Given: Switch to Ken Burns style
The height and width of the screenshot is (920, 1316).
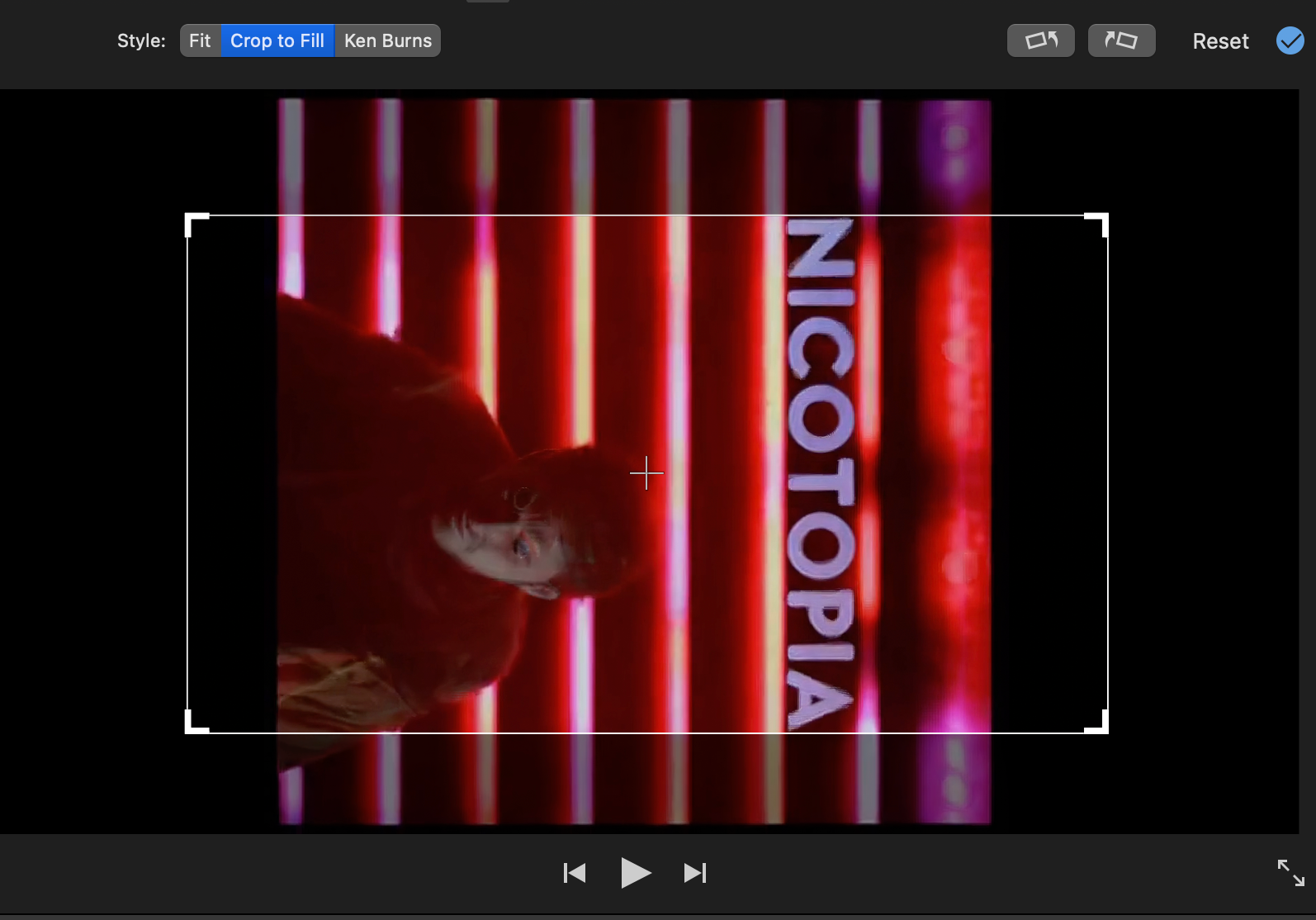Looking at the screenshot, I should tap(387, 40).
